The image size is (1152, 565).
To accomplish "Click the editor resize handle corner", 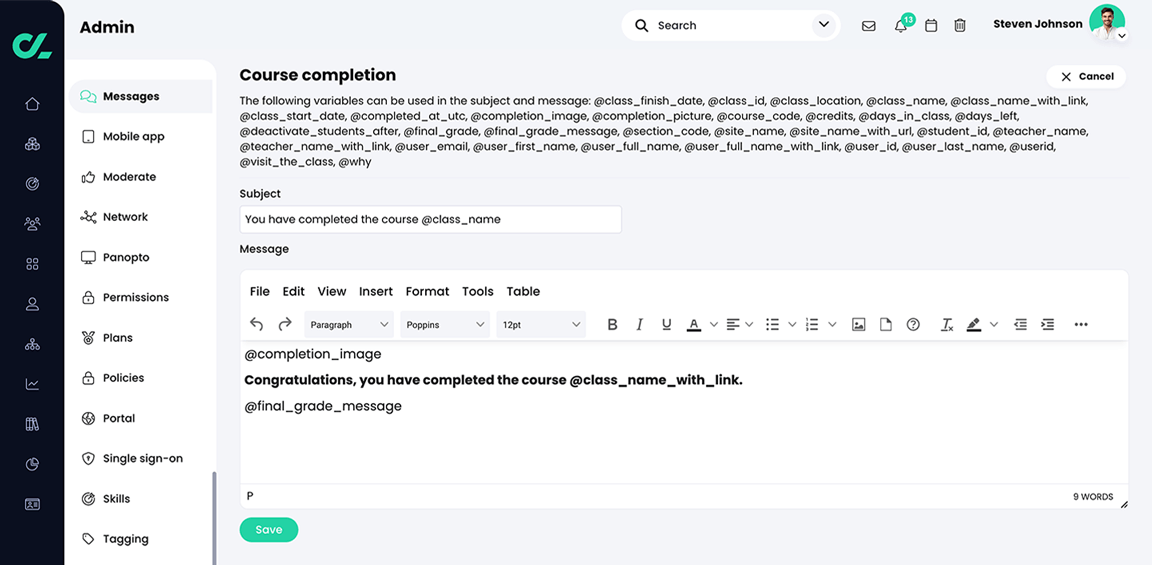I will 1123,504.
